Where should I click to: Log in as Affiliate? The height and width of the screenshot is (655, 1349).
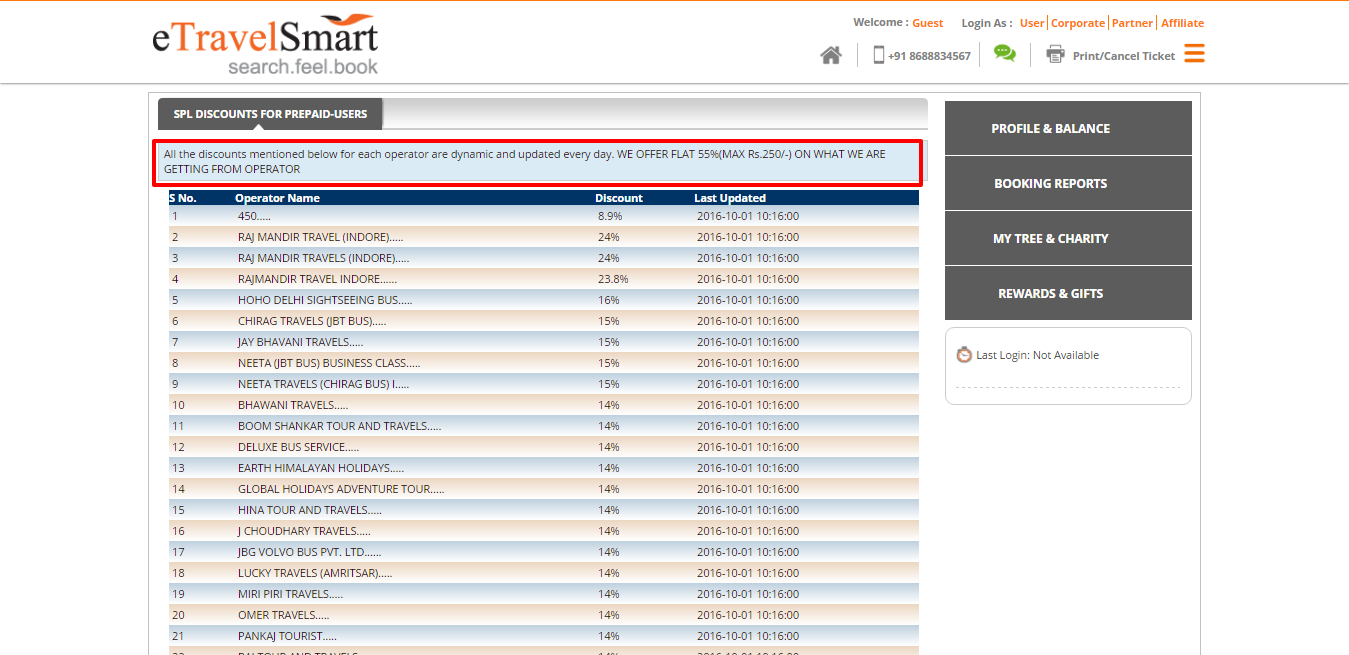click(1182, 23)
